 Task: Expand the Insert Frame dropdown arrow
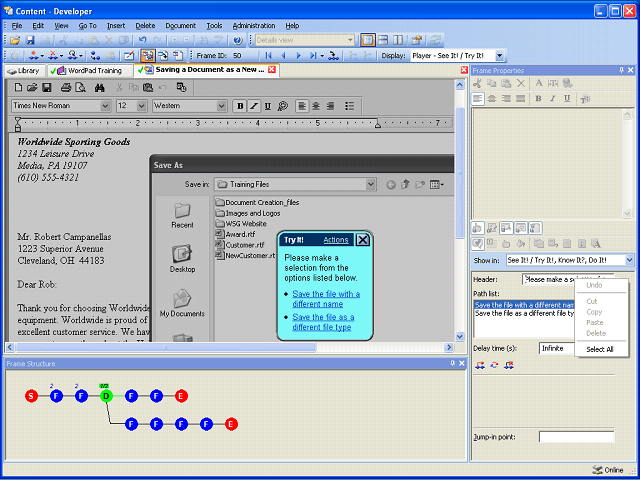(x=42, y=56)
